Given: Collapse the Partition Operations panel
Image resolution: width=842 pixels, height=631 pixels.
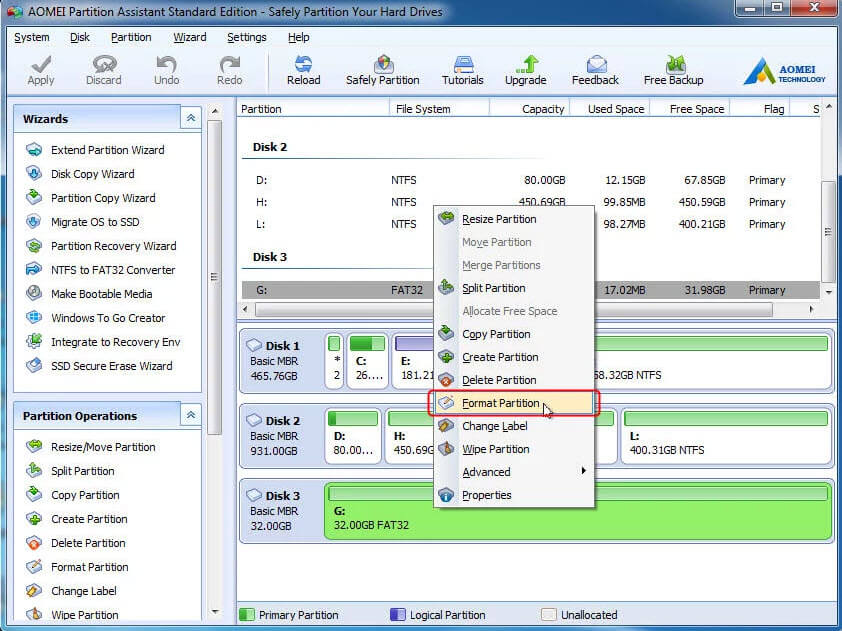Looking at the screenshot, I should (190, 415).
